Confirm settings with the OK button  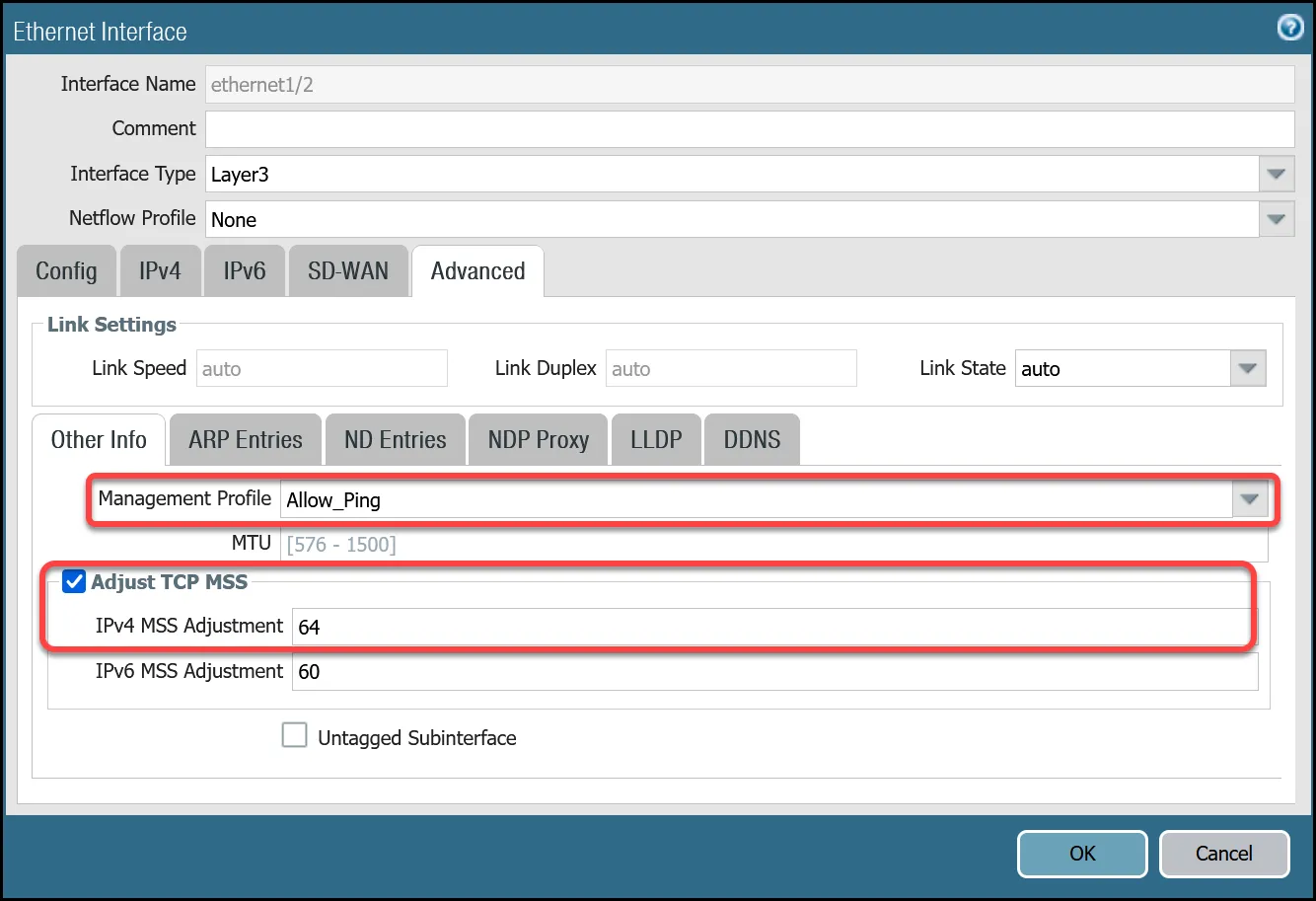(1081, 854)
